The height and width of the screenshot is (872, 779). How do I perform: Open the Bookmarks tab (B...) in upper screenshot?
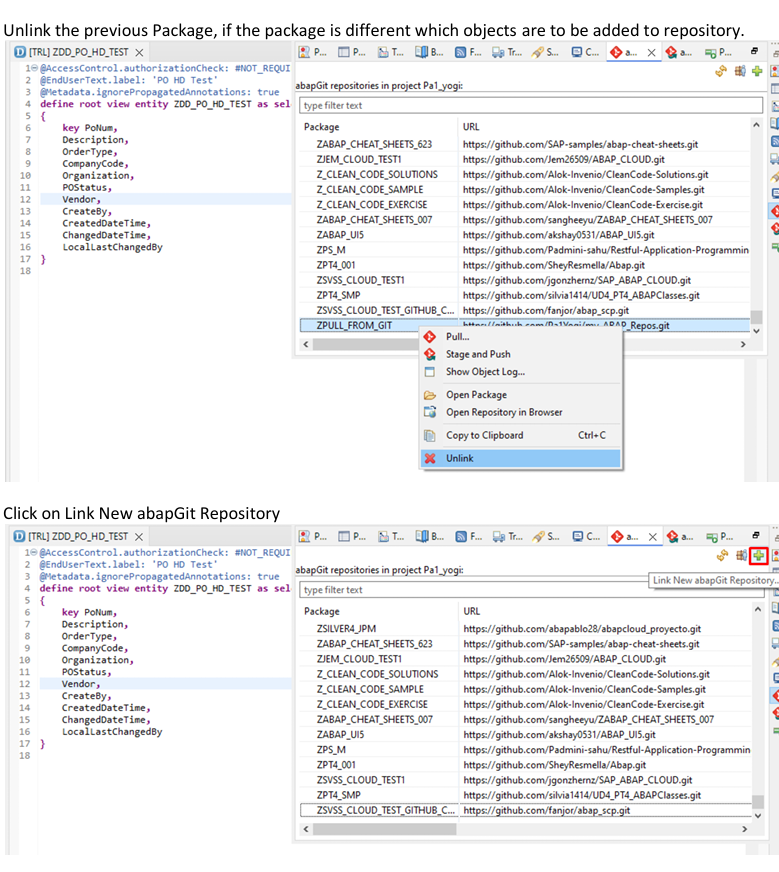(x=429, y=52)
